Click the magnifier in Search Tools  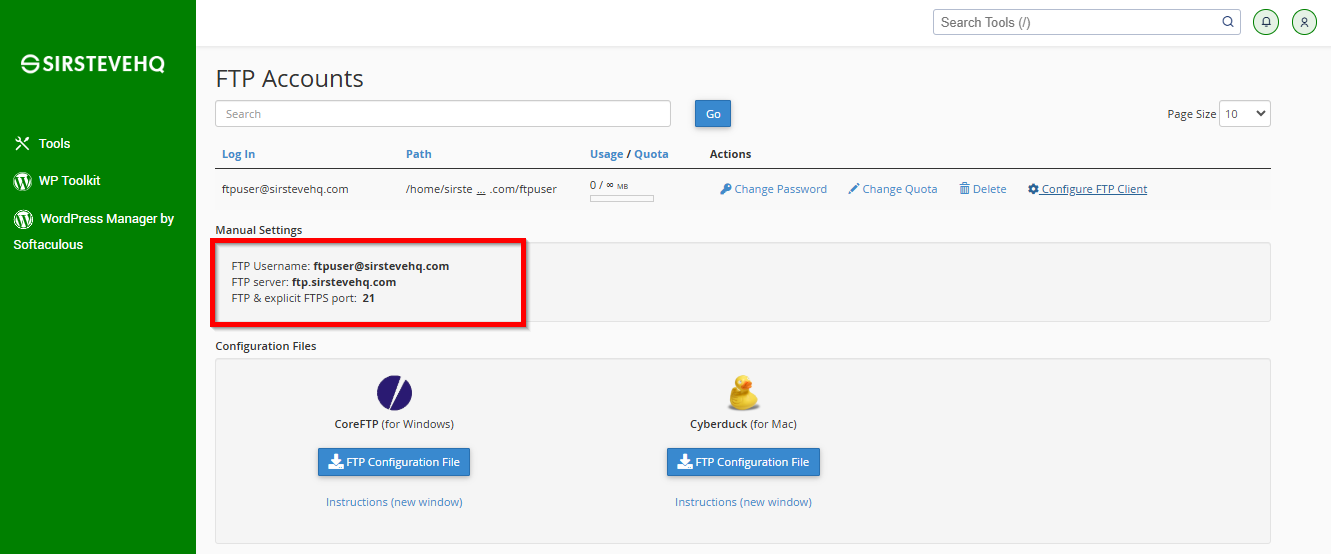point(1228,22)
